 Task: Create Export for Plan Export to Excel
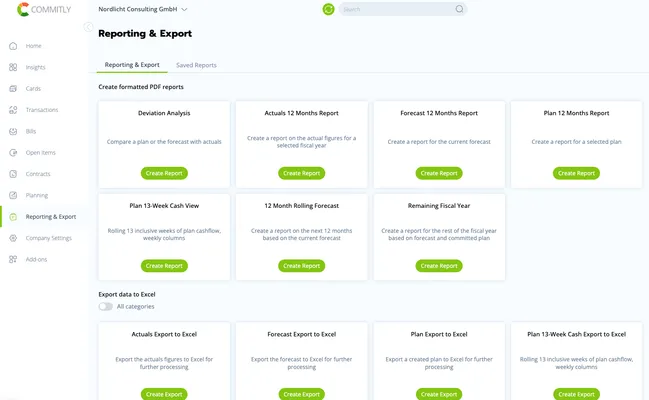click(x=439, y=394)
